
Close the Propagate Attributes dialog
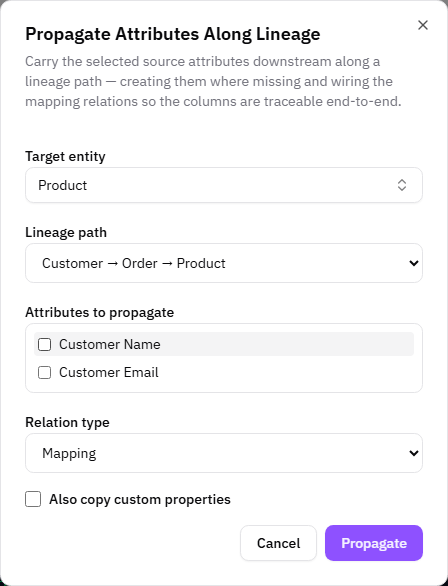[x=423, y=25]
